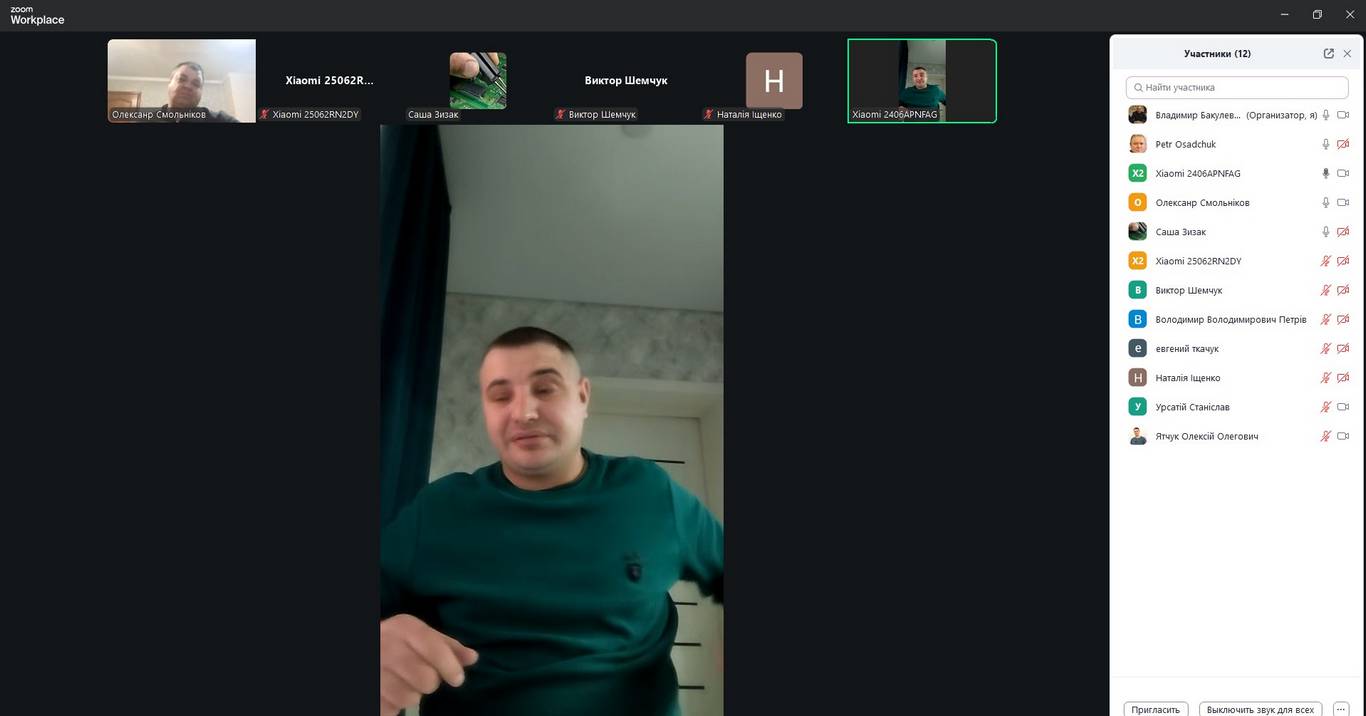Toggle camera icon for Petr Osadchuk
This screenshot has height=716, width=1366.
coord(1343,145)
